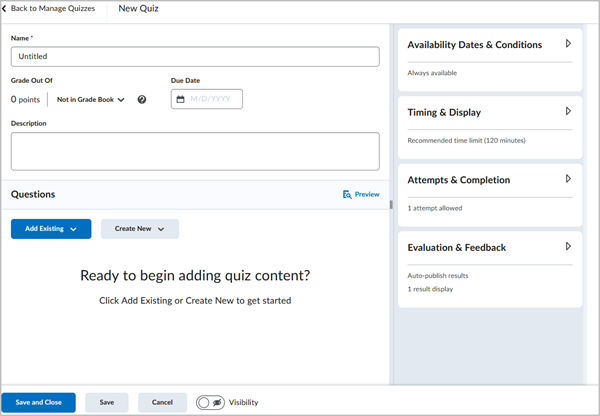Open the Not in Grade Book dropdown

point(91,100)
